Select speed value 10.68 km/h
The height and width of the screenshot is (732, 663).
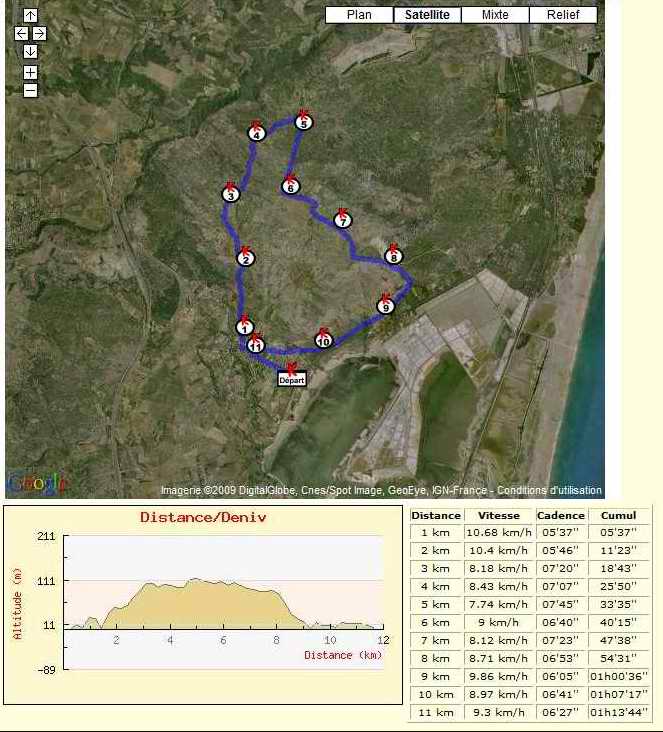click(499, 533)
